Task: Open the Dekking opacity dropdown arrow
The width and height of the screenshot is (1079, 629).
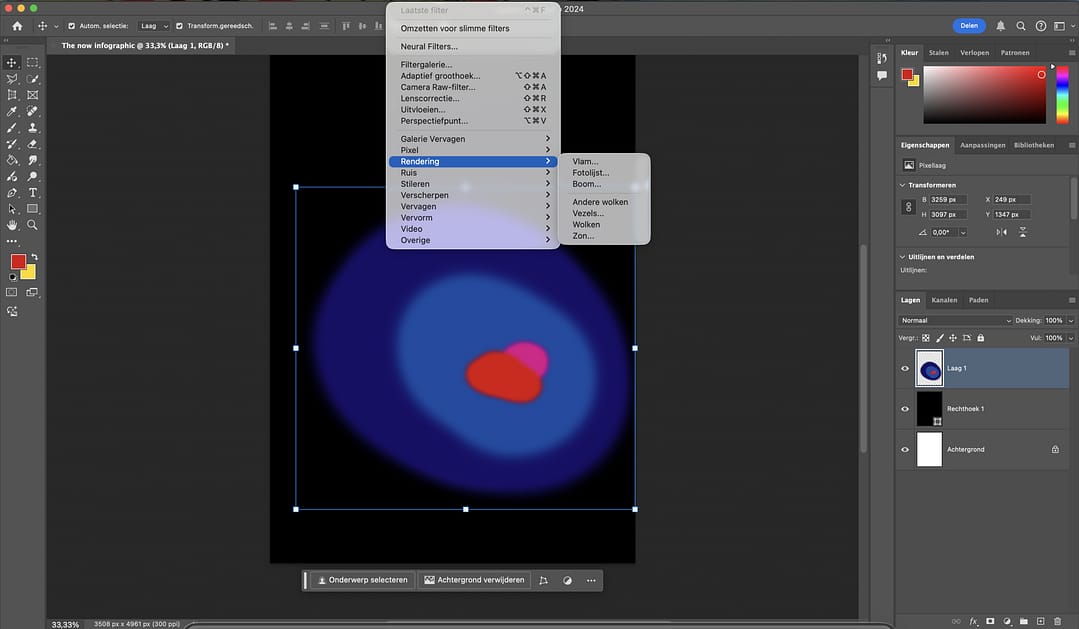Action: pos(1071,321)
